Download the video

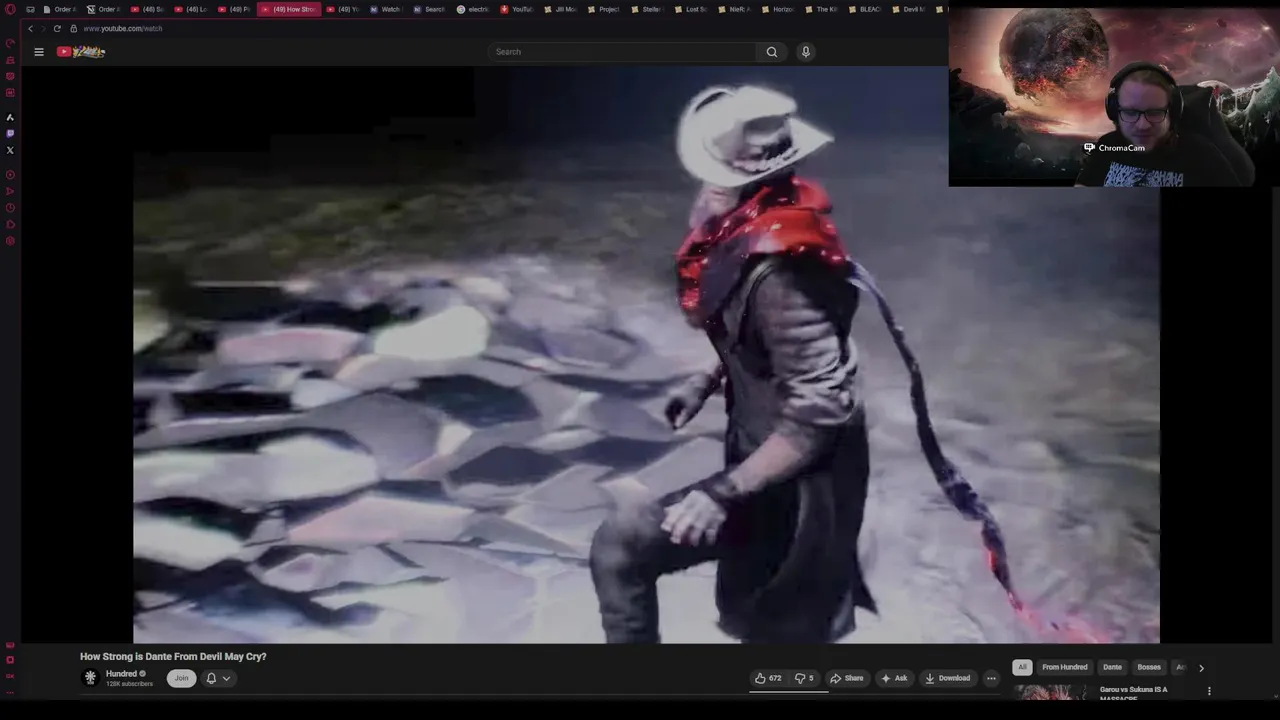(947, 678)
